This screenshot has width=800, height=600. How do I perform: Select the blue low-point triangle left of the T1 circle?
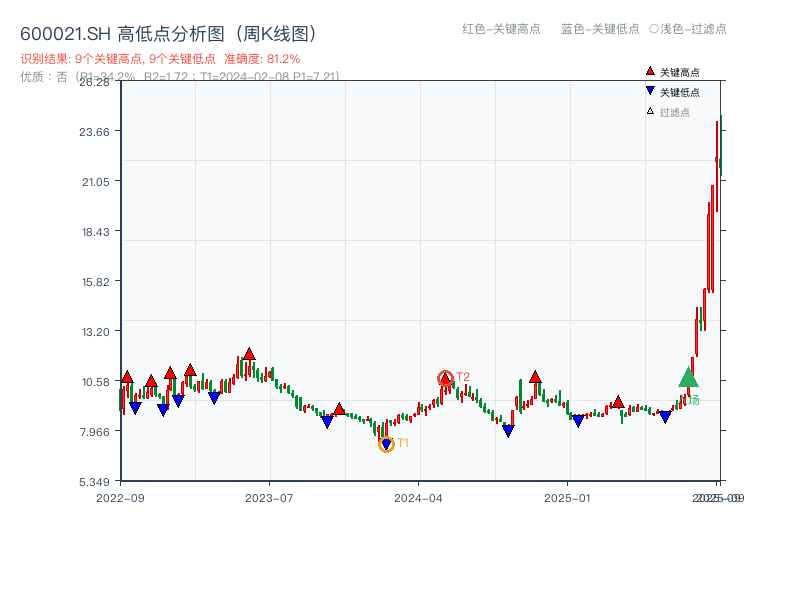[328, 421]
